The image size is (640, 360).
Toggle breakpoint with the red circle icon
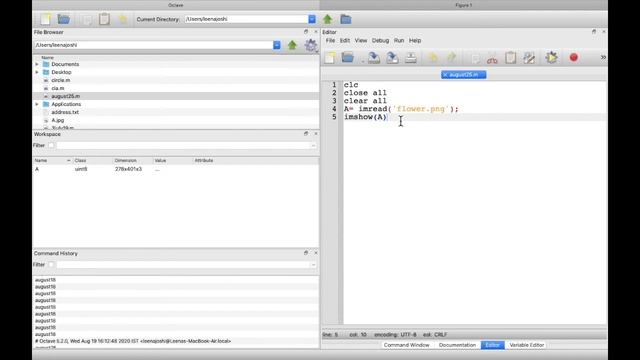573,58
